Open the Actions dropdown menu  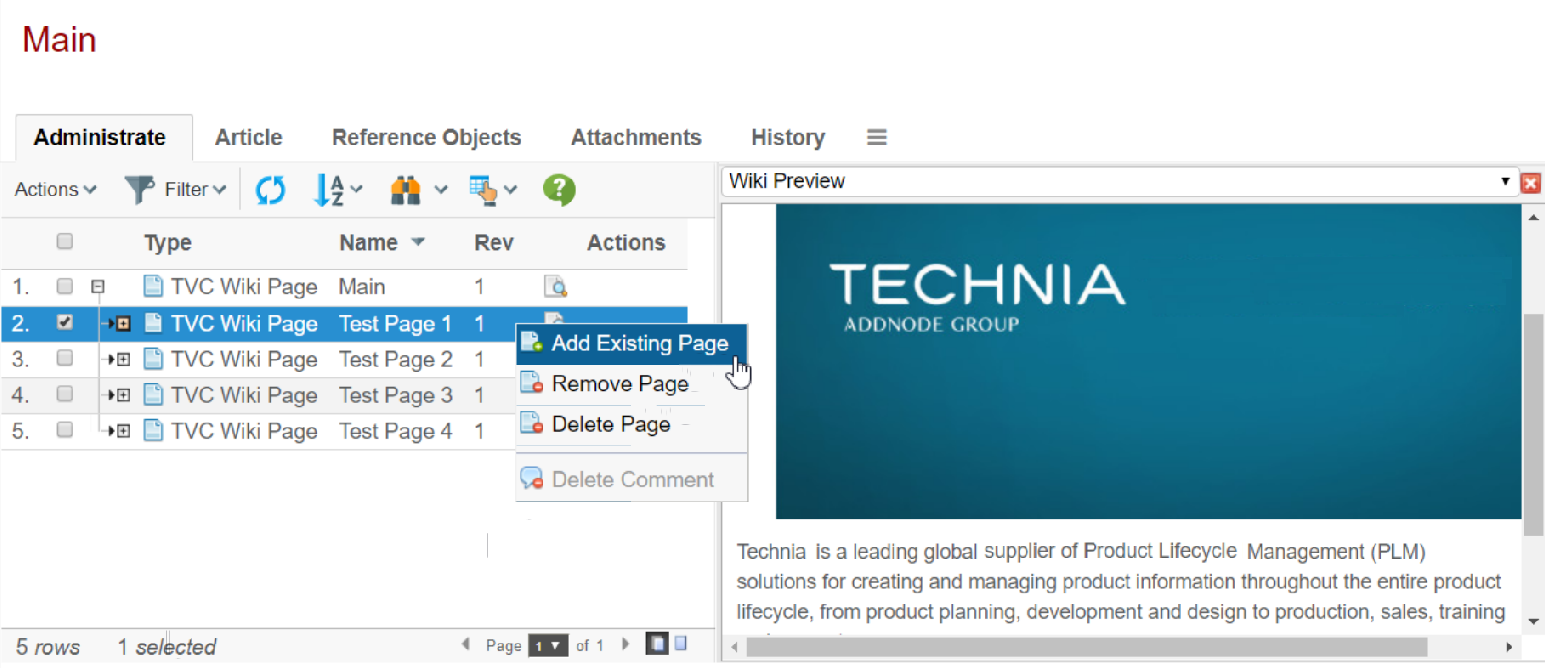click(x=55, y=189)
